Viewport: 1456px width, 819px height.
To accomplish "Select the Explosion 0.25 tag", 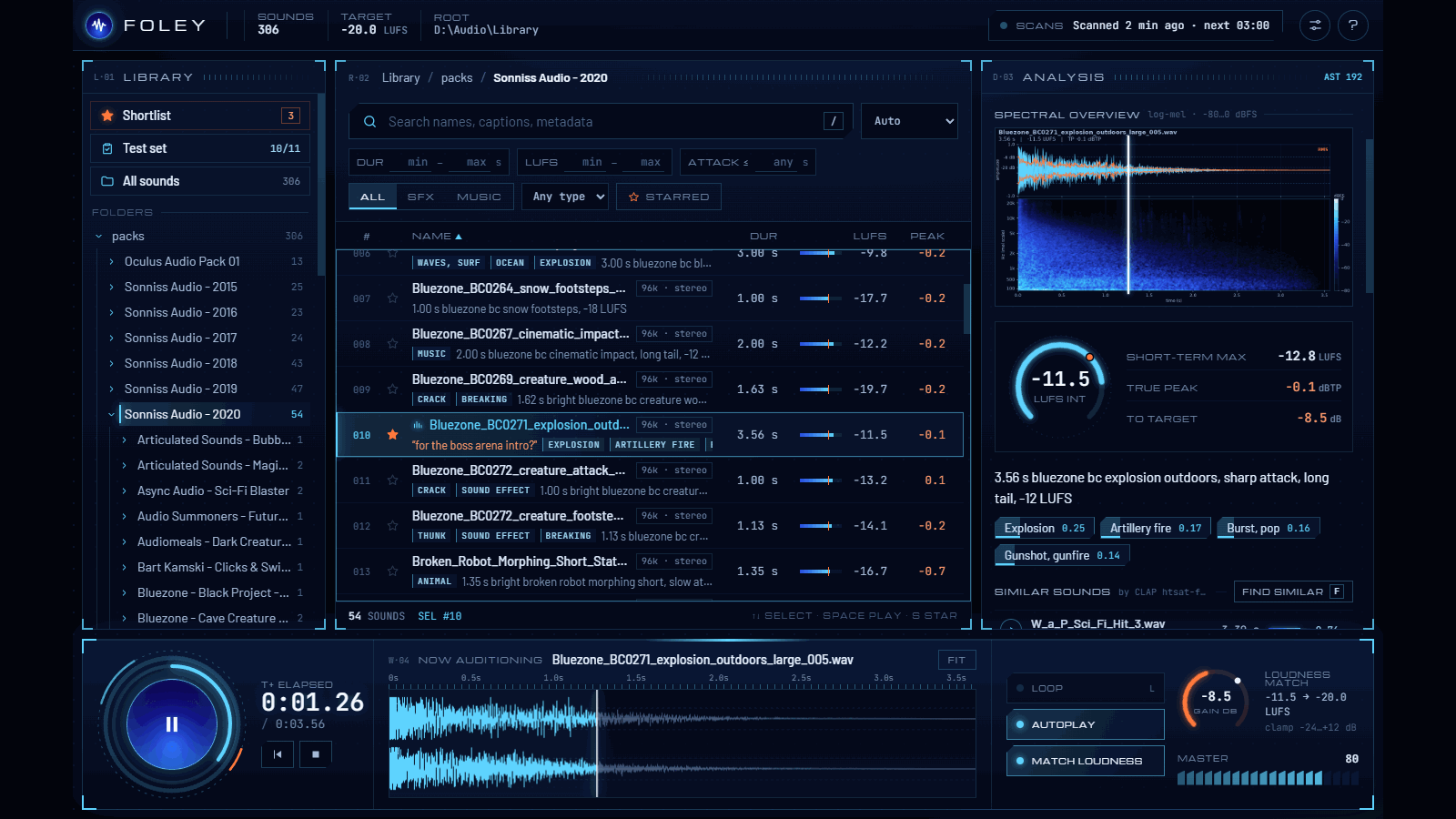I will 1044,528.
